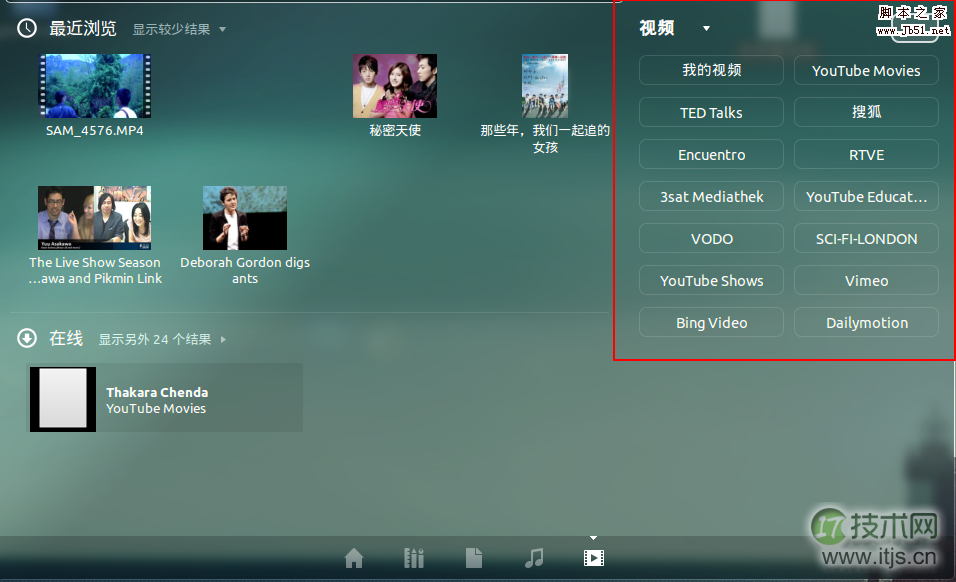Open Deborah Gordon digs ants thumbnail
Screen dimensions: 956x582
pos(244,218)
